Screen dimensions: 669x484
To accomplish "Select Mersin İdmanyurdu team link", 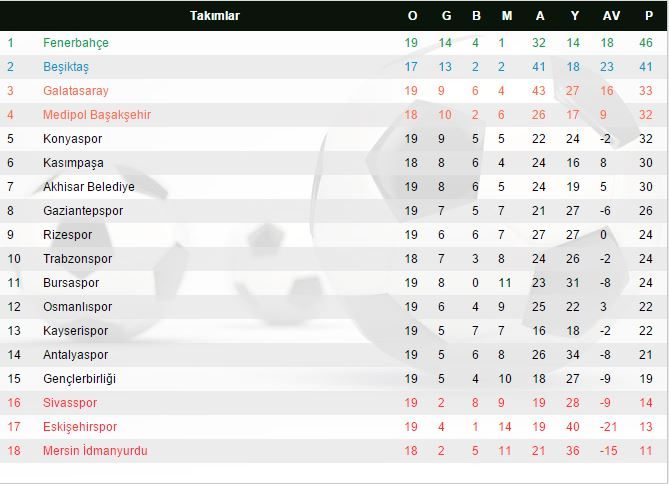I will (x=95, y=451).
